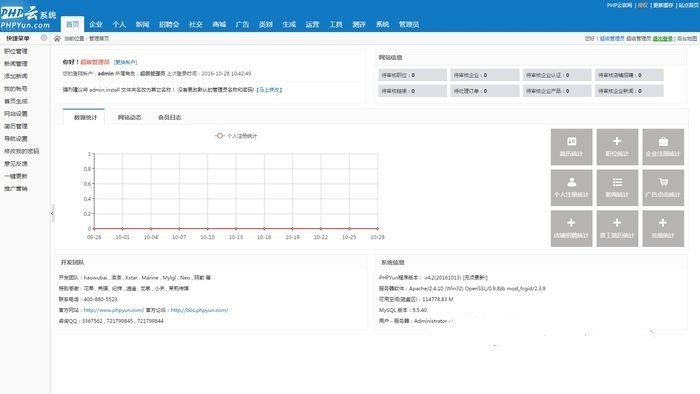Screen dimensions: 700x394
Task: Click the round icon next to 快捷菜单
Action: pyautogui.click(x=44, y=38)
